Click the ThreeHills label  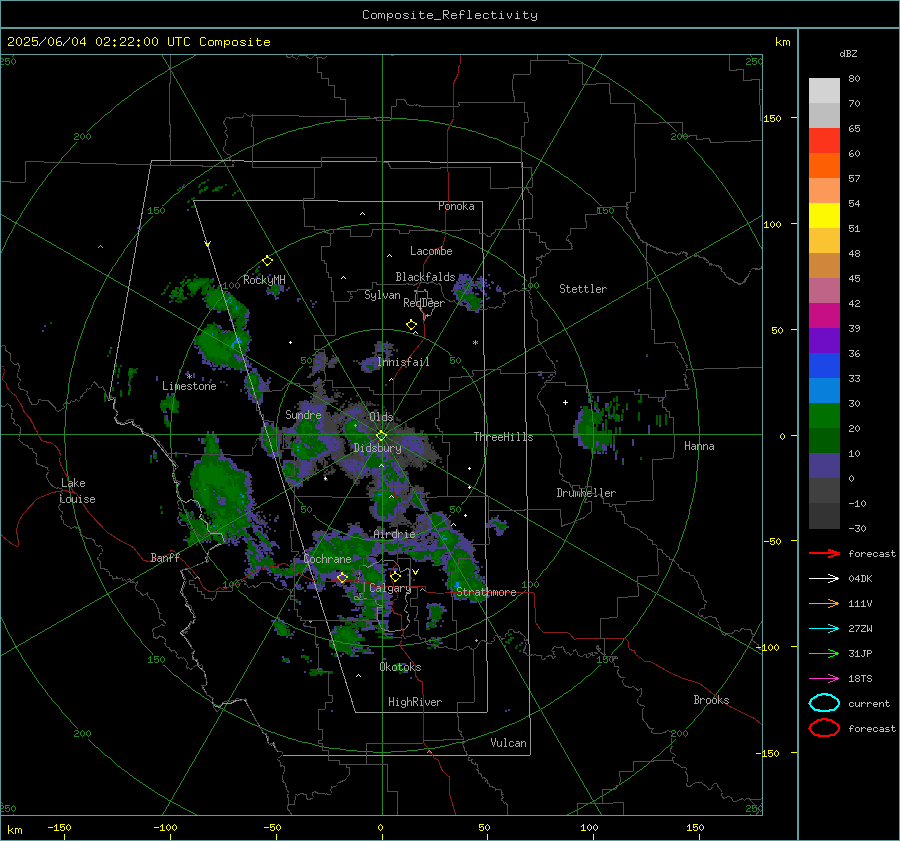pos(503,437)
